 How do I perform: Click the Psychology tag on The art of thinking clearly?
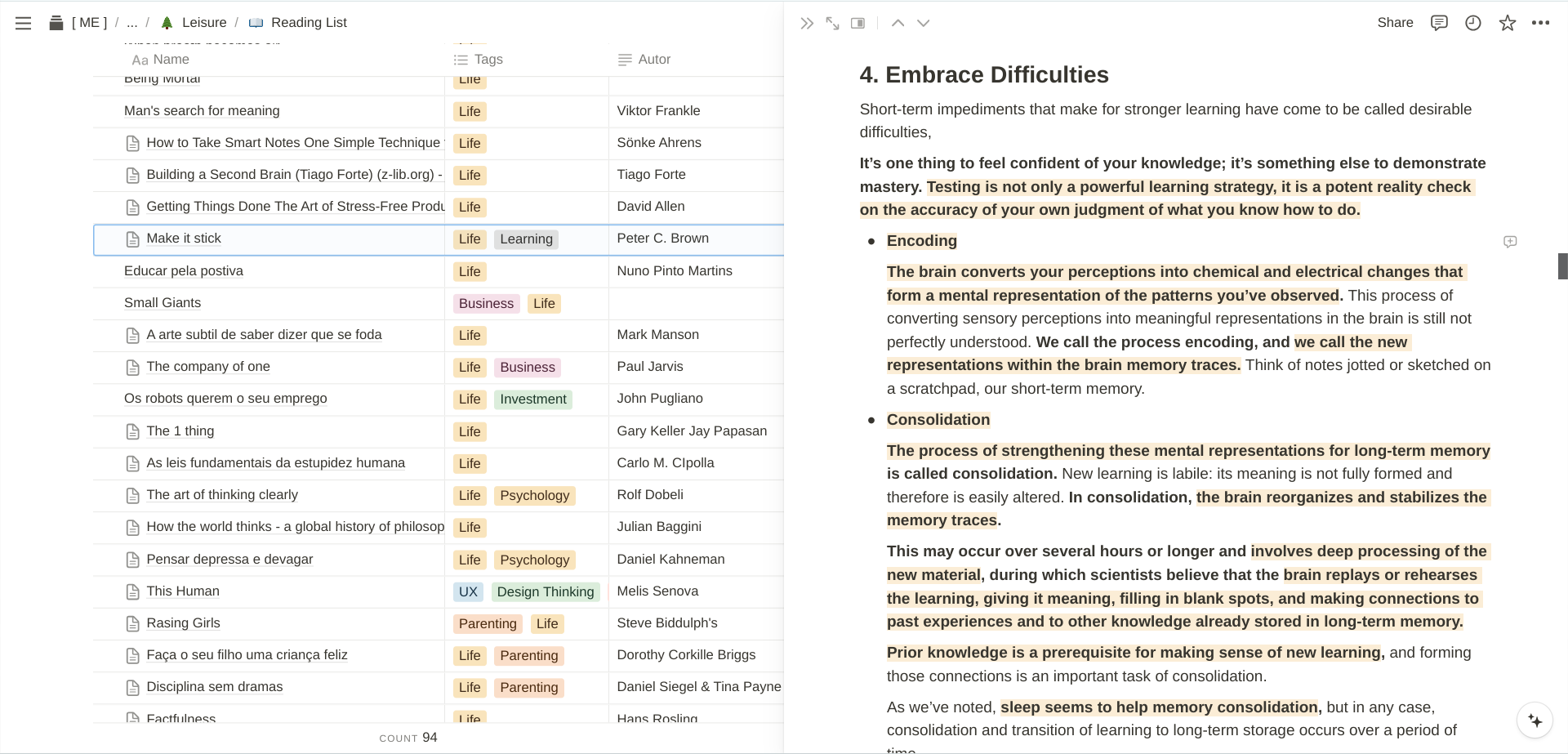point(535,496)
